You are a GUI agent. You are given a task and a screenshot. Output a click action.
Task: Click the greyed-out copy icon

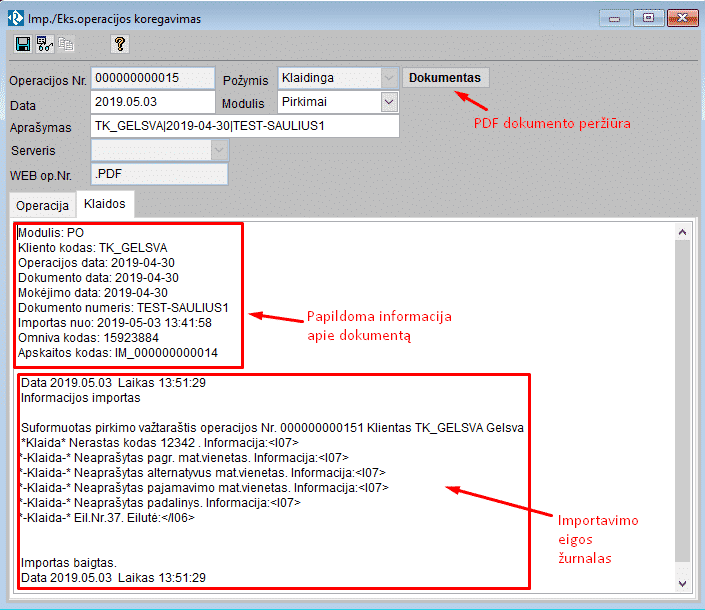coord(66,44)
